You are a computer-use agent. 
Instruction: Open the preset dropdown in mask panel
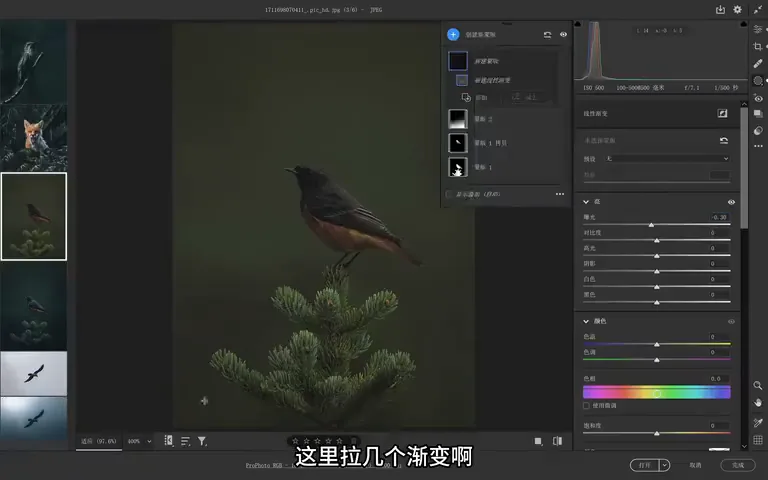[x=667, y=159]
